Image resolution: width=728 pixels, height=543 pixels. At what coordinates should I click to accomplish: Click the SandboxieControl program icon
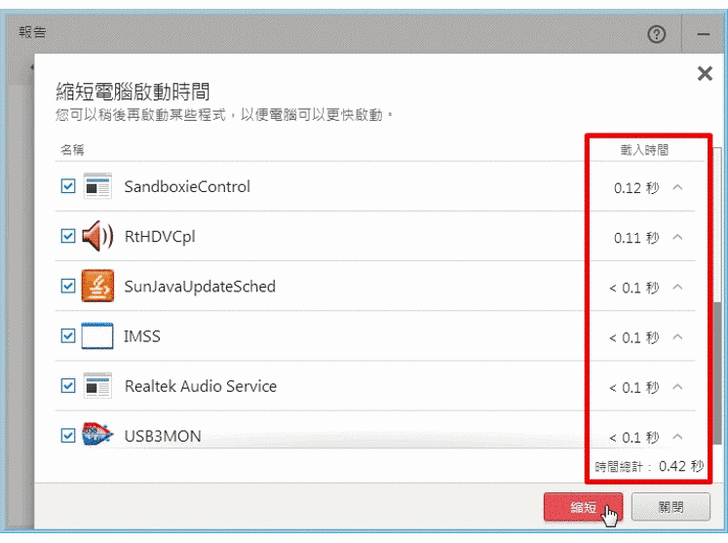pyautogui.click(x=98, y=187)
